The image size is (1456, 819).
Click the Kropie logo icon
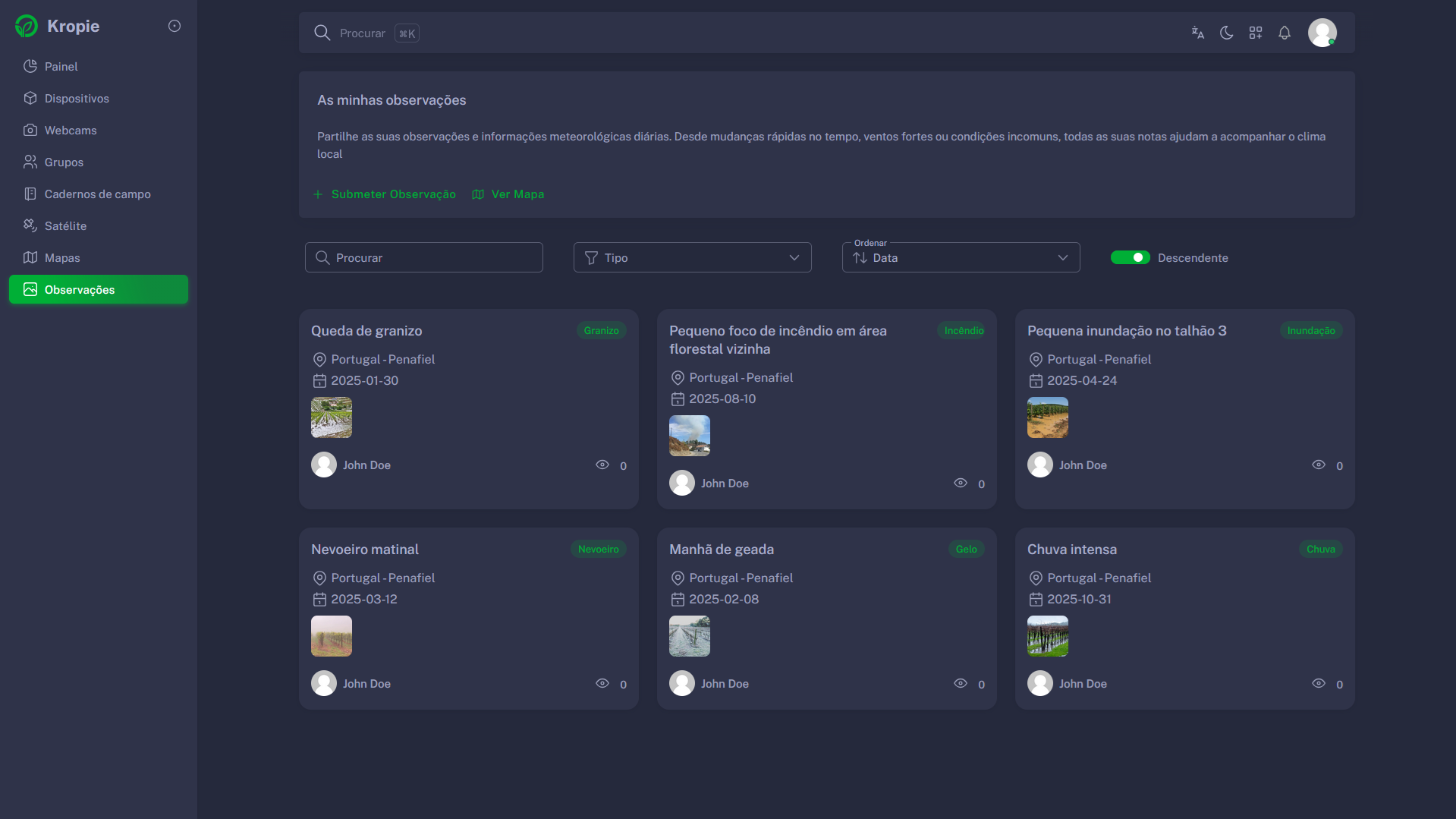click(27, 26)
